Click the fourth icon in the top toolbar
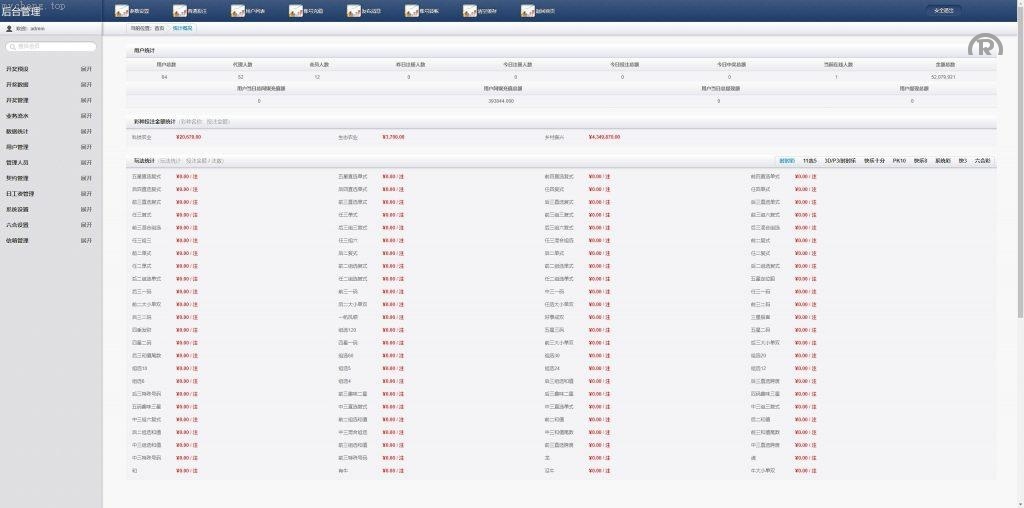This screenshot has height=508, width=1024. point(296,11)
